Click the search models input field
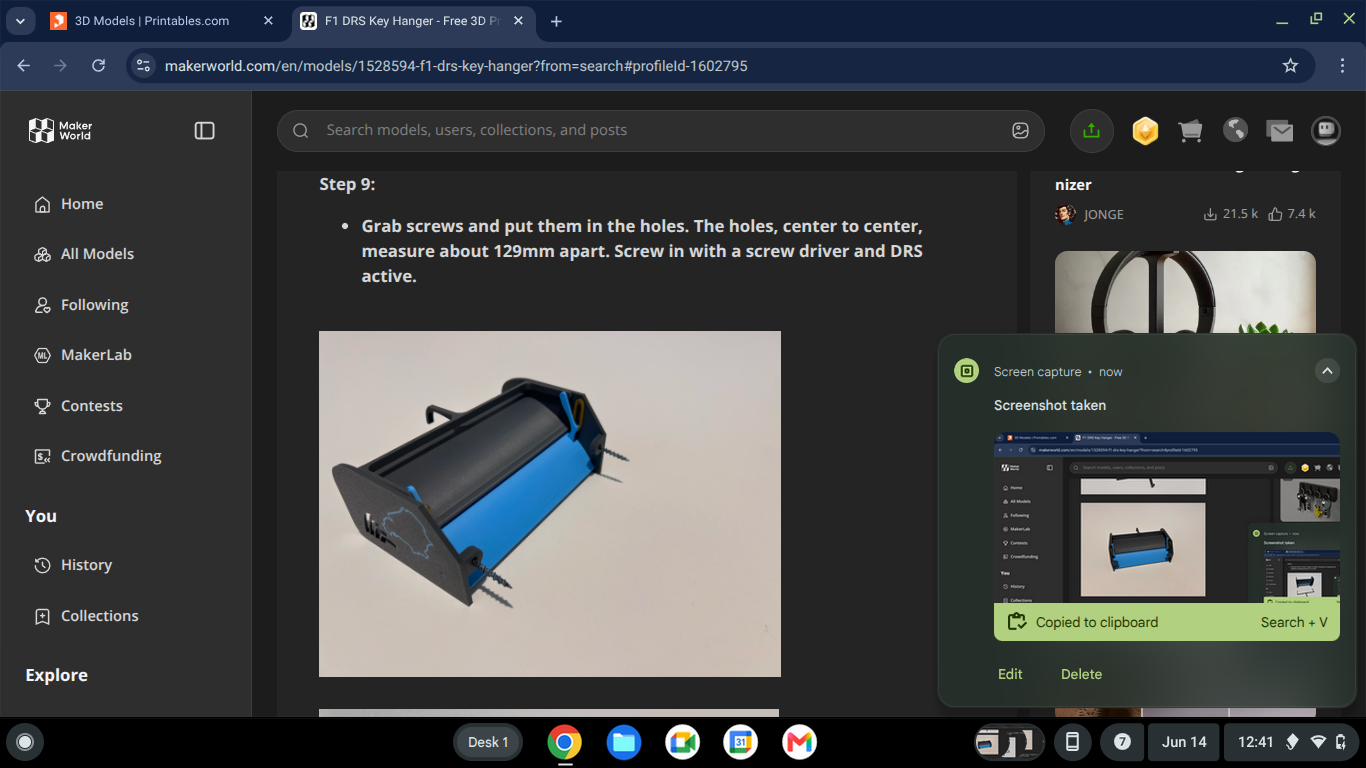Screen dimensions: 1366x768 [x=660, y=130]
